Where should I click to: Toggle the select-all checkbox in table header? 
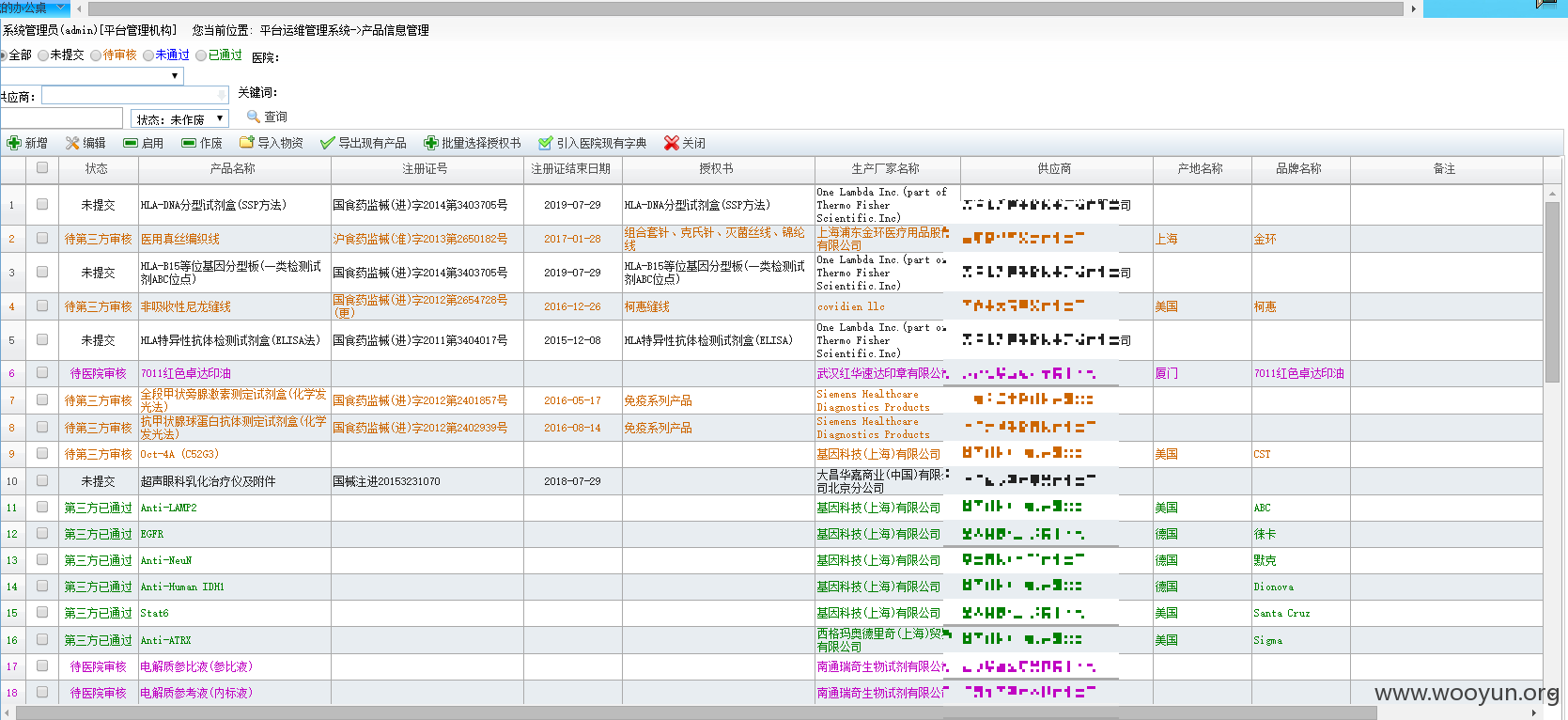tap(42, 168)
